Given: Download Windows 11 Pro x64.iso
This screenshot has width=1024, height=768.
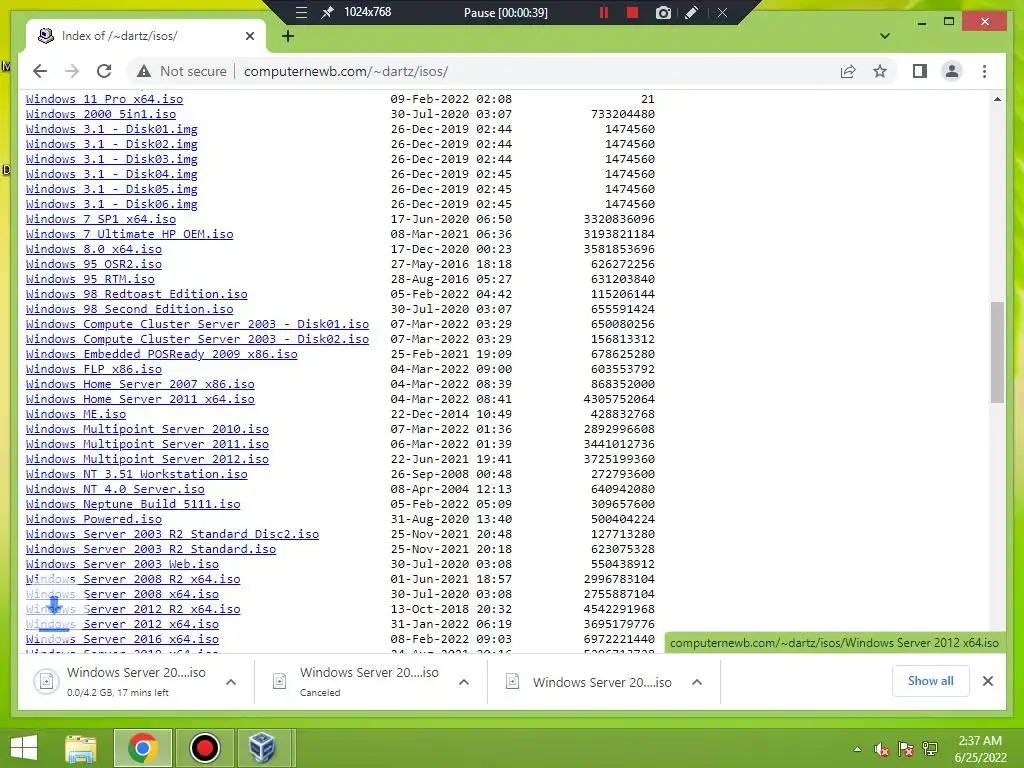Looking at the screenshot, I should pyautogui.click(x=104, y=99).
